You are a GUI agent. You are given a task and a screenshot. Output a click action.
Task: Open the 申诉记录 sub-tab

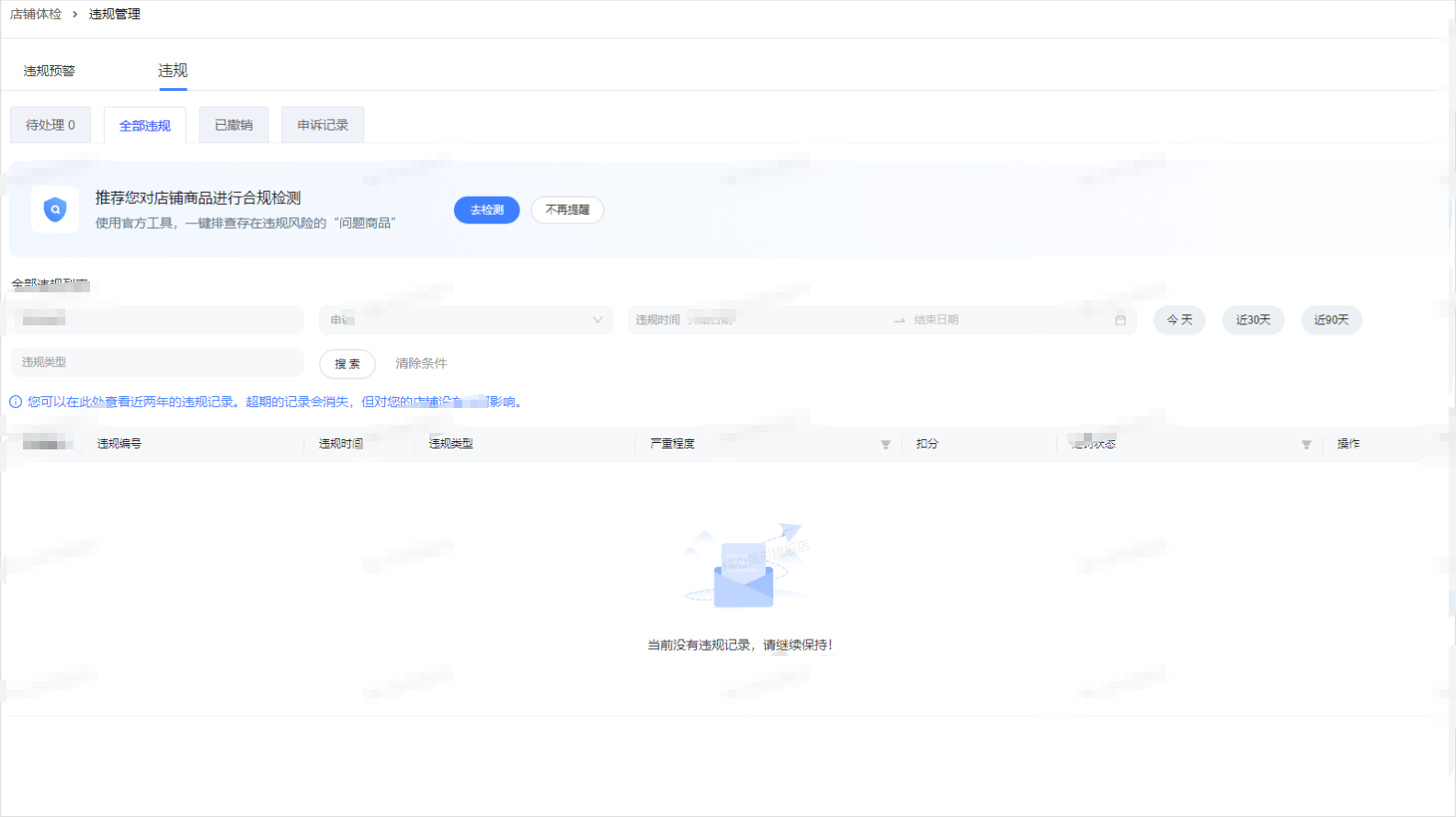[x=323, y=125]
